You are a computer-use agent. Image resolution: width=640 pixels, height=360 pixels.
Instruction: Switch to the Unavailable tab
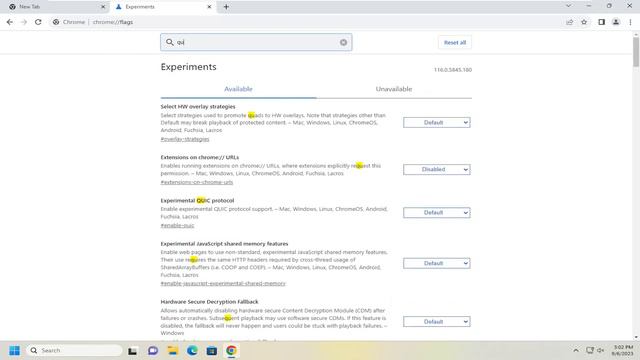point(394,89)
